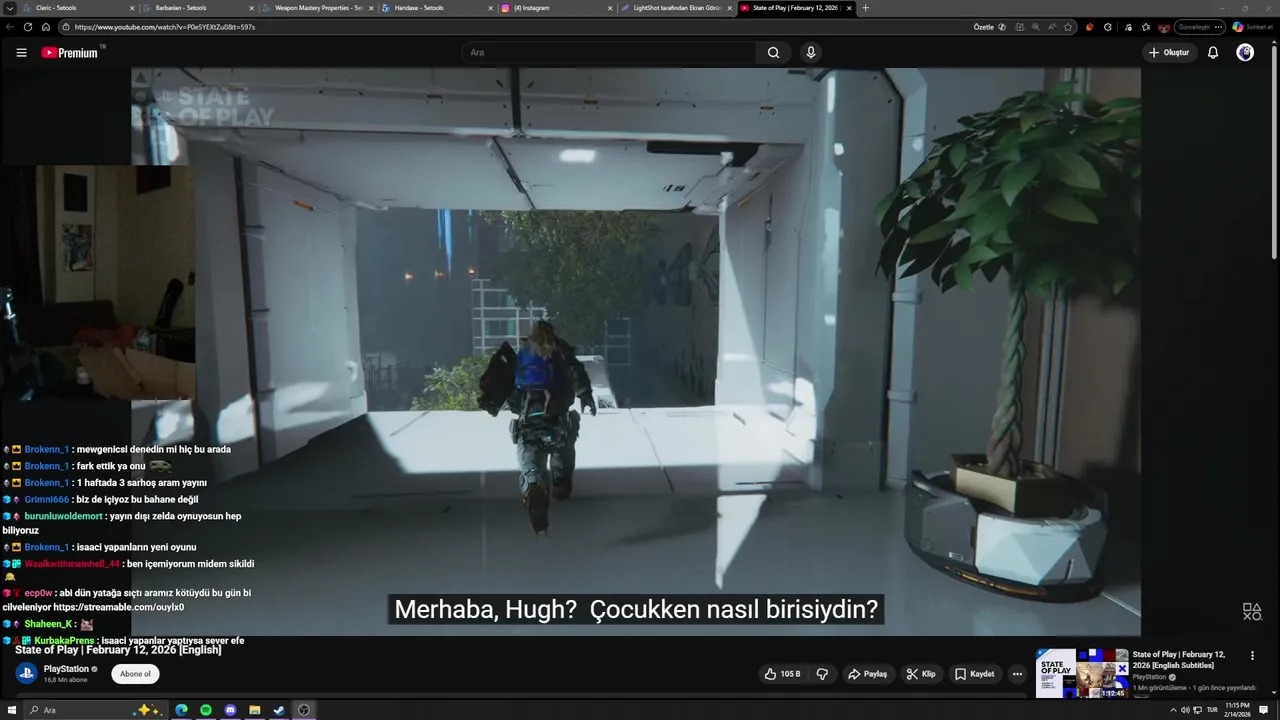Click the Oluştur create button
1280x720 pixels.
1169,53
